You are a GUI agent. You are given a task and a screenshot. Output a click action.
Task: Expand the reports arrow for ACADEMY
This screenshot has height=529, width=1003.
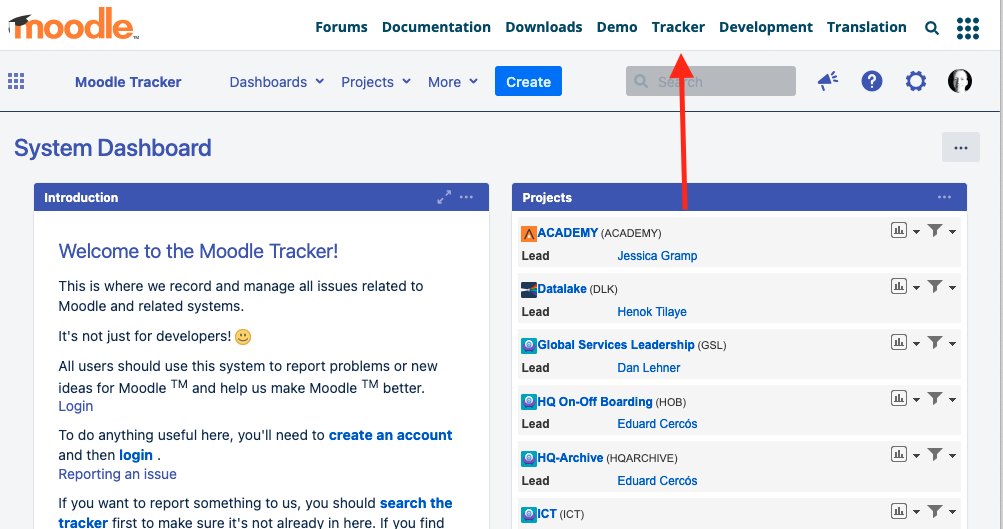pos(916,232)
